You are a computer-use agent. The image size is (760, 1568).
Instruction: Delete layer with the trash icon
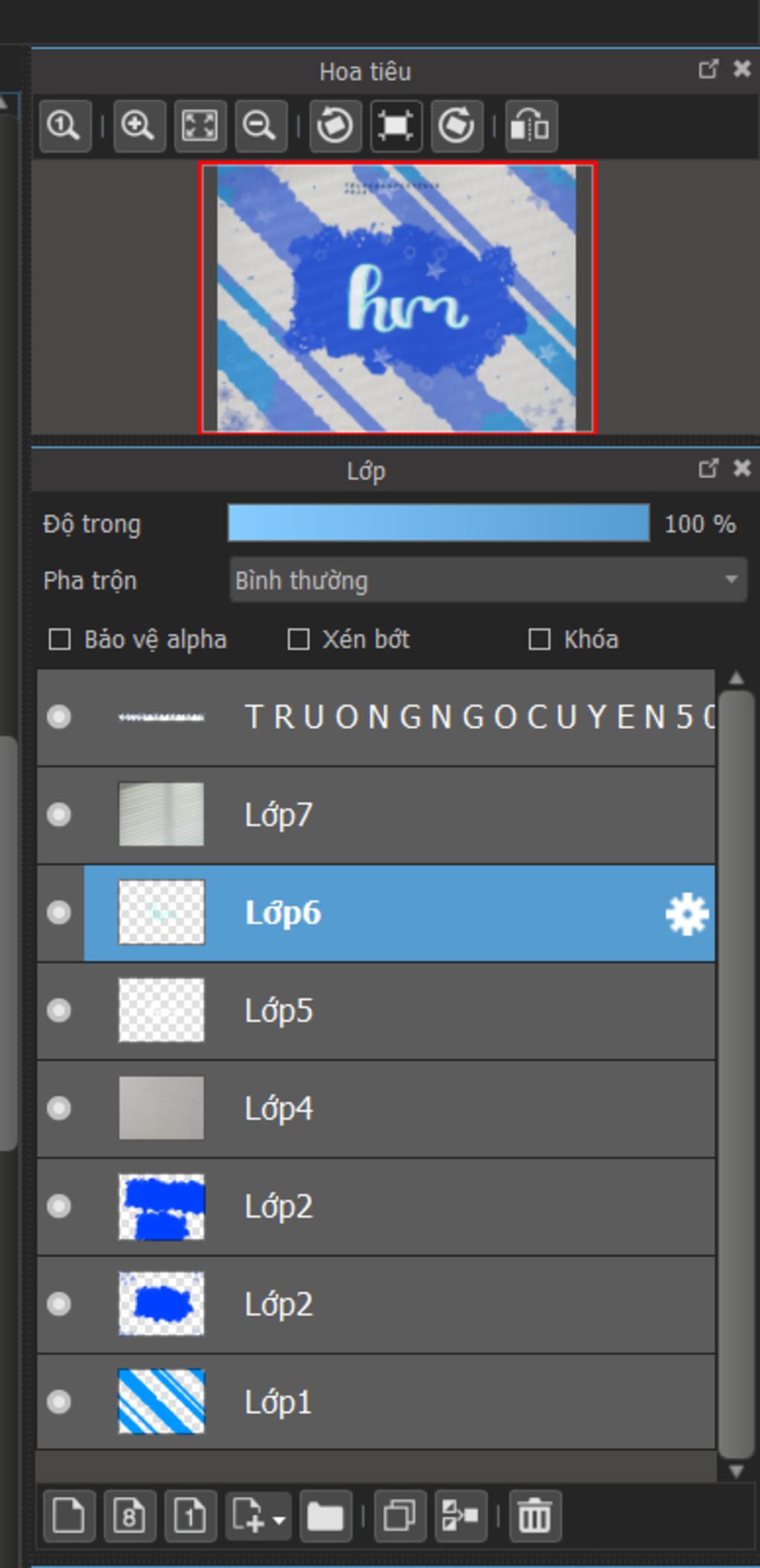[534, 1515]
